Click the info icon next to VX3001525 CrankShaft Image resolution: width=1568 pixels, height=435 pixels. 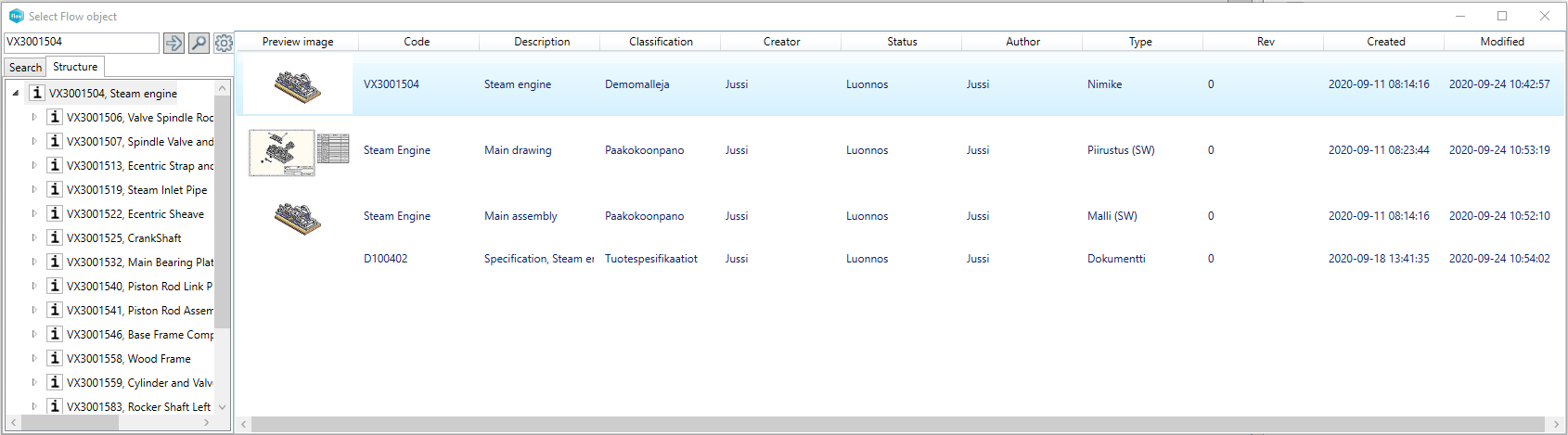pyautogui.click(x=55, y=237)
